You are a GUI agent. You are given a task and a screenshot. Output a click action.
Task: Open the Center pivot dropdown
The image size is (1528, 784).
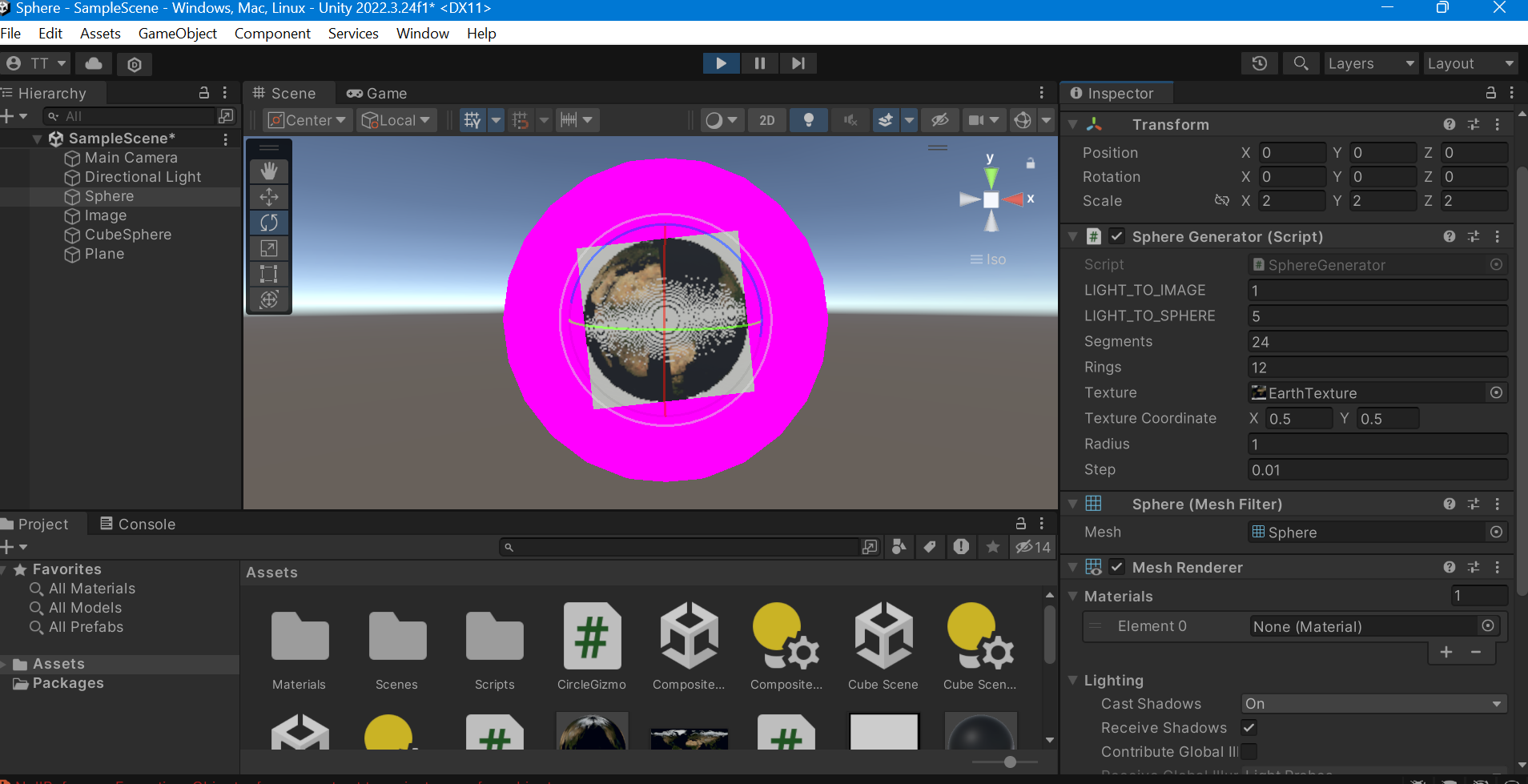[x=309, y=120]
